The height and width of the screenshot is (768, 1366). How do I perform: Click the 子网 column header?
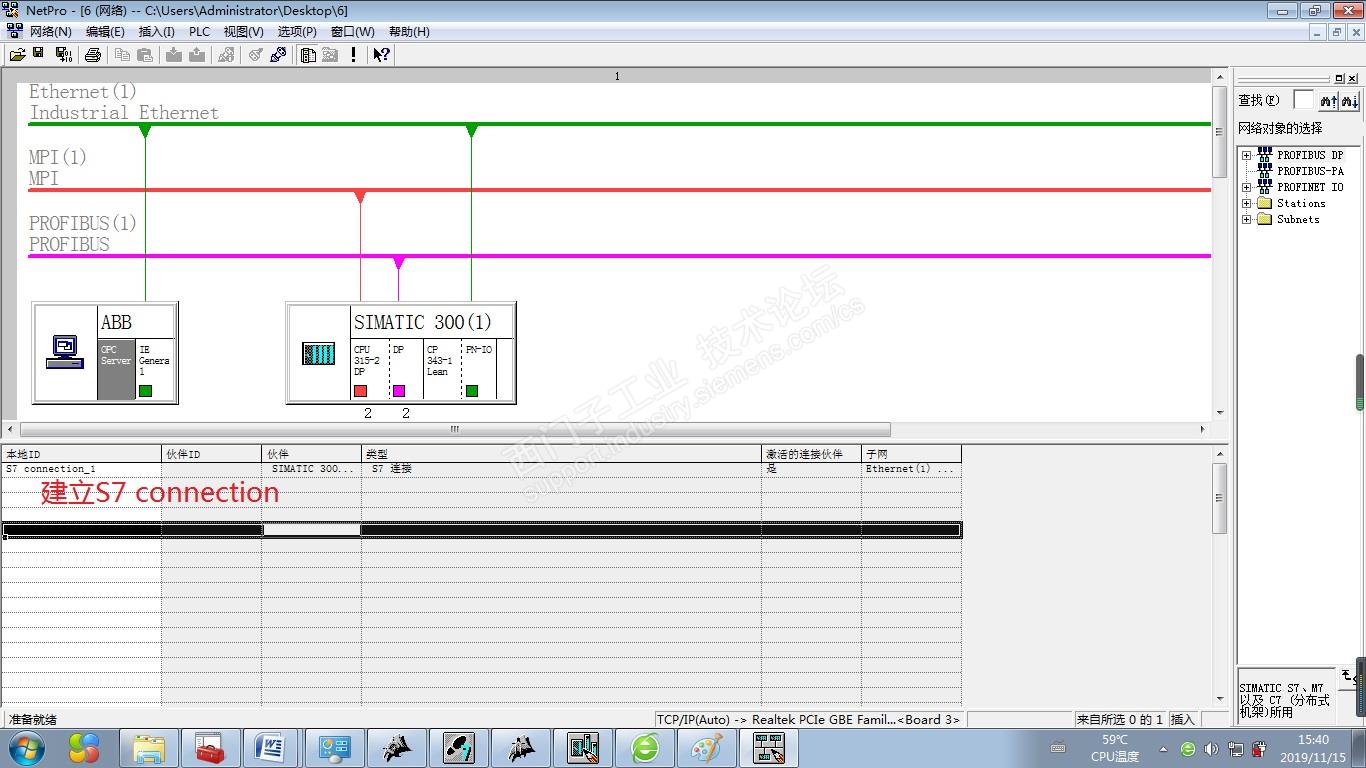coord(911,454)
